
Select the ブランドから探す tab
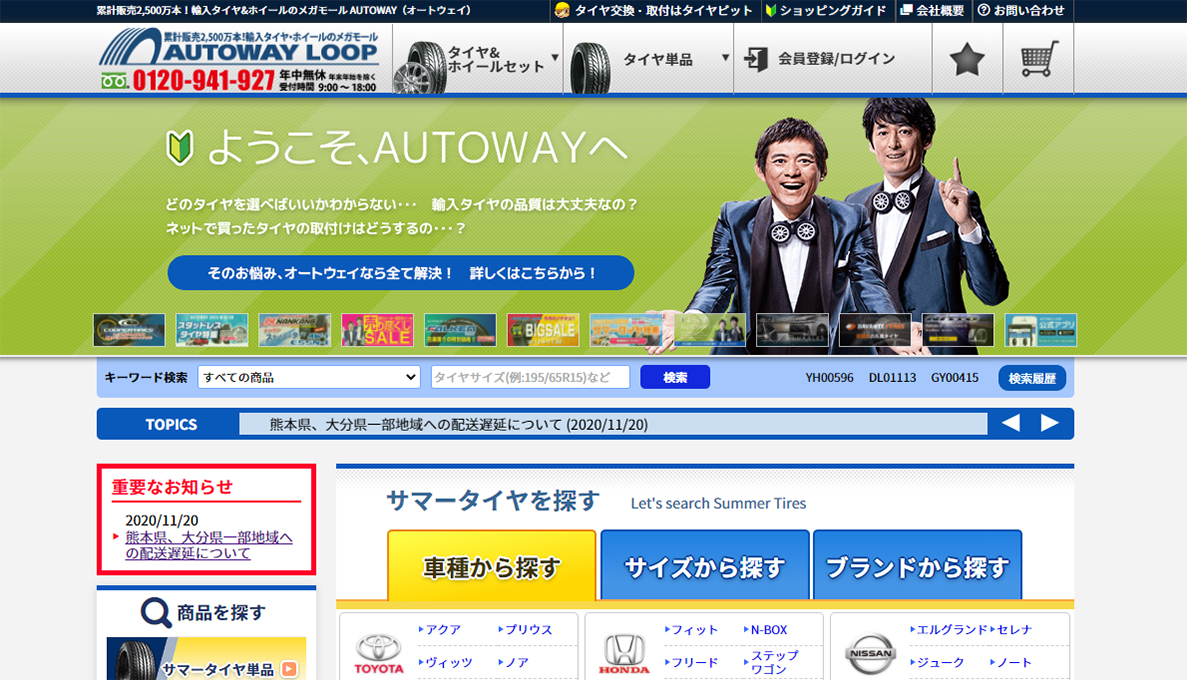coord(918,566)
